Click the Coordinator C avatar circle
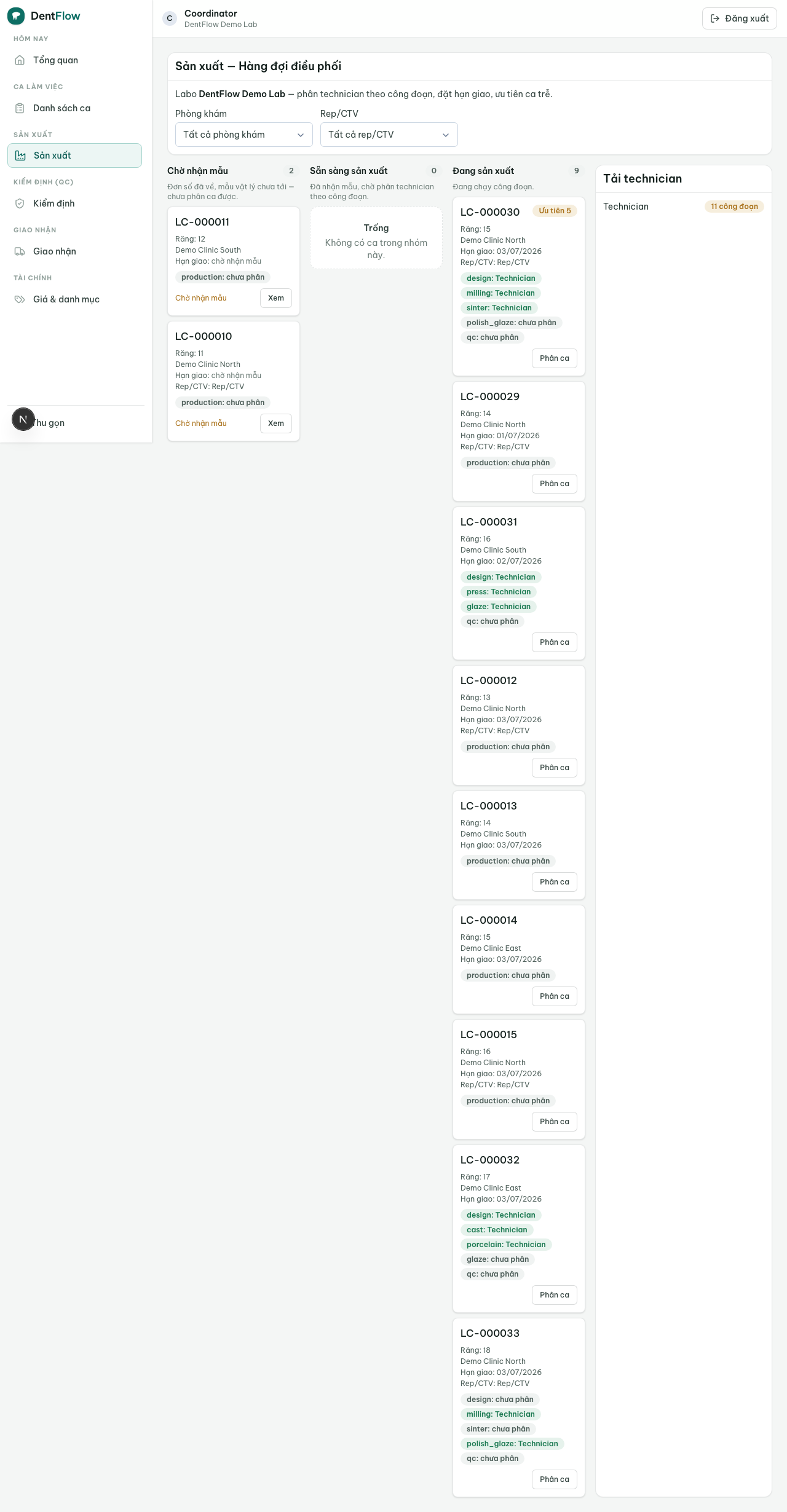 pyautogui.click(x=170, y=18)
